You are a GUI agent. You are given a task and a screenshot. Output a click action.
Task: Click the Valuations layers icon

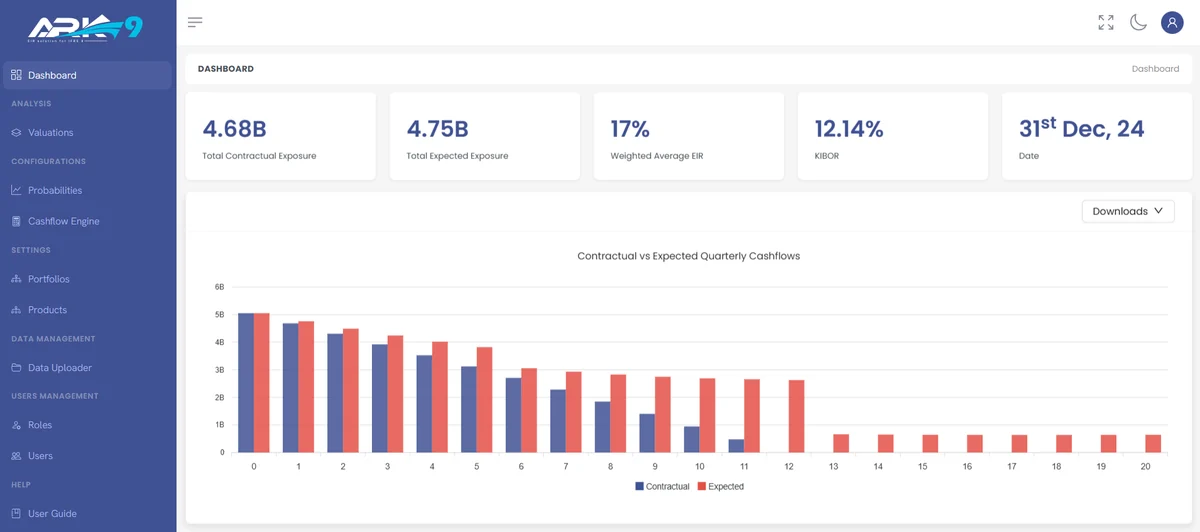click(16, 132)
